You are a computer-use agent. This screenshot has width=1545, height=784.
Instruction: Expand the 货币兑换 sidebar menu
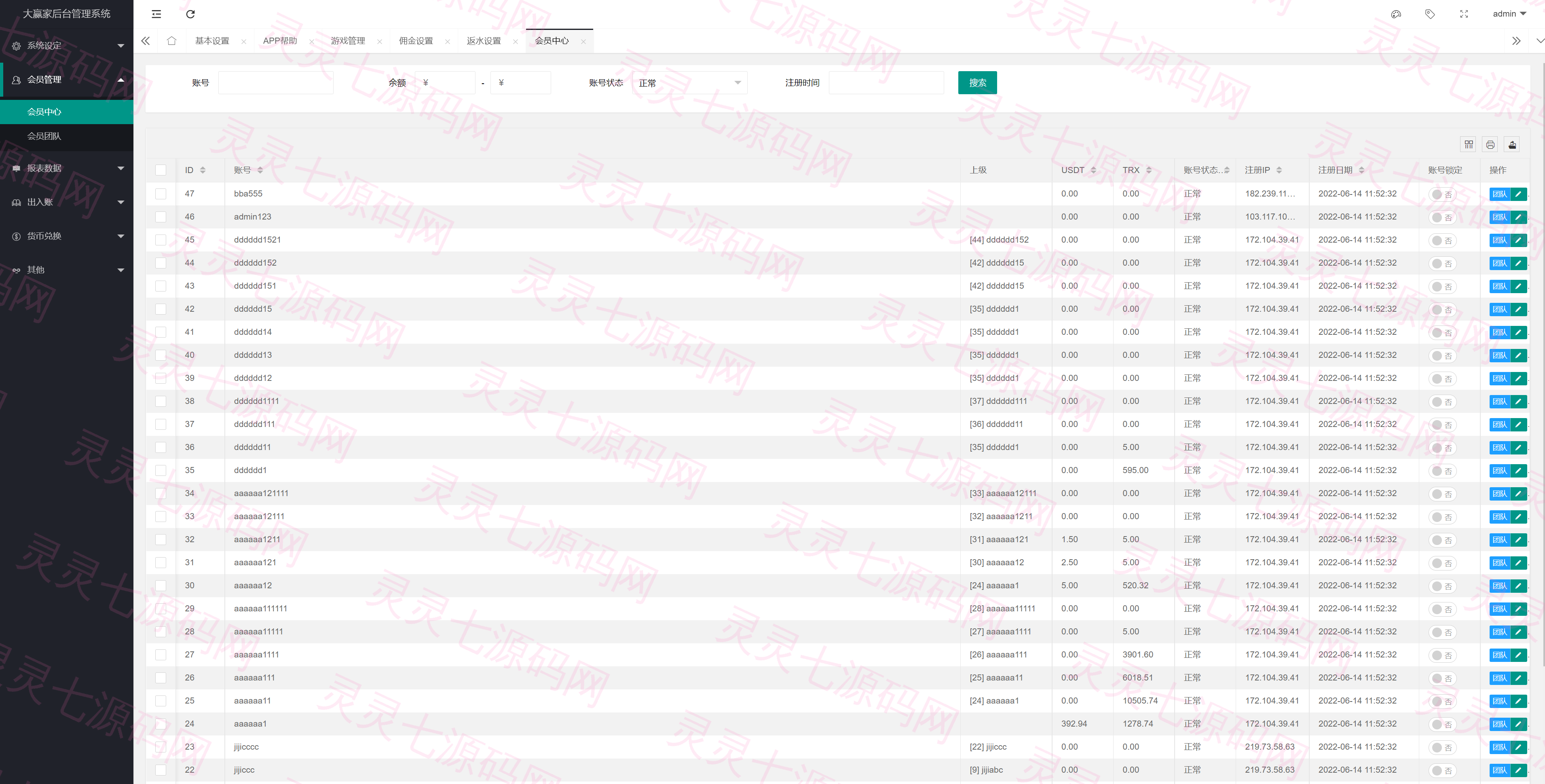[x=67, y=236]
